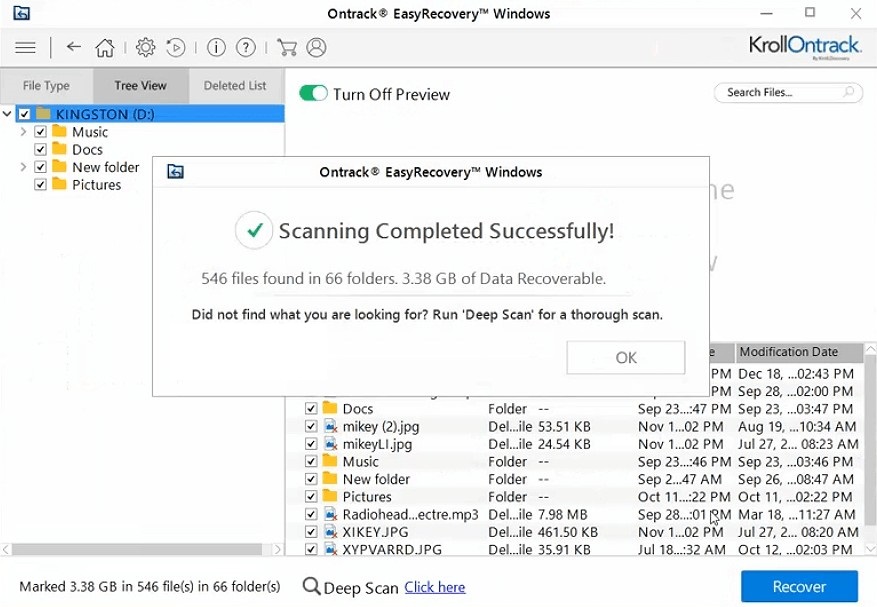Screen dimensions: 877x607
Task: Click the file list vertical scrollbar
Action: (870, 439)
